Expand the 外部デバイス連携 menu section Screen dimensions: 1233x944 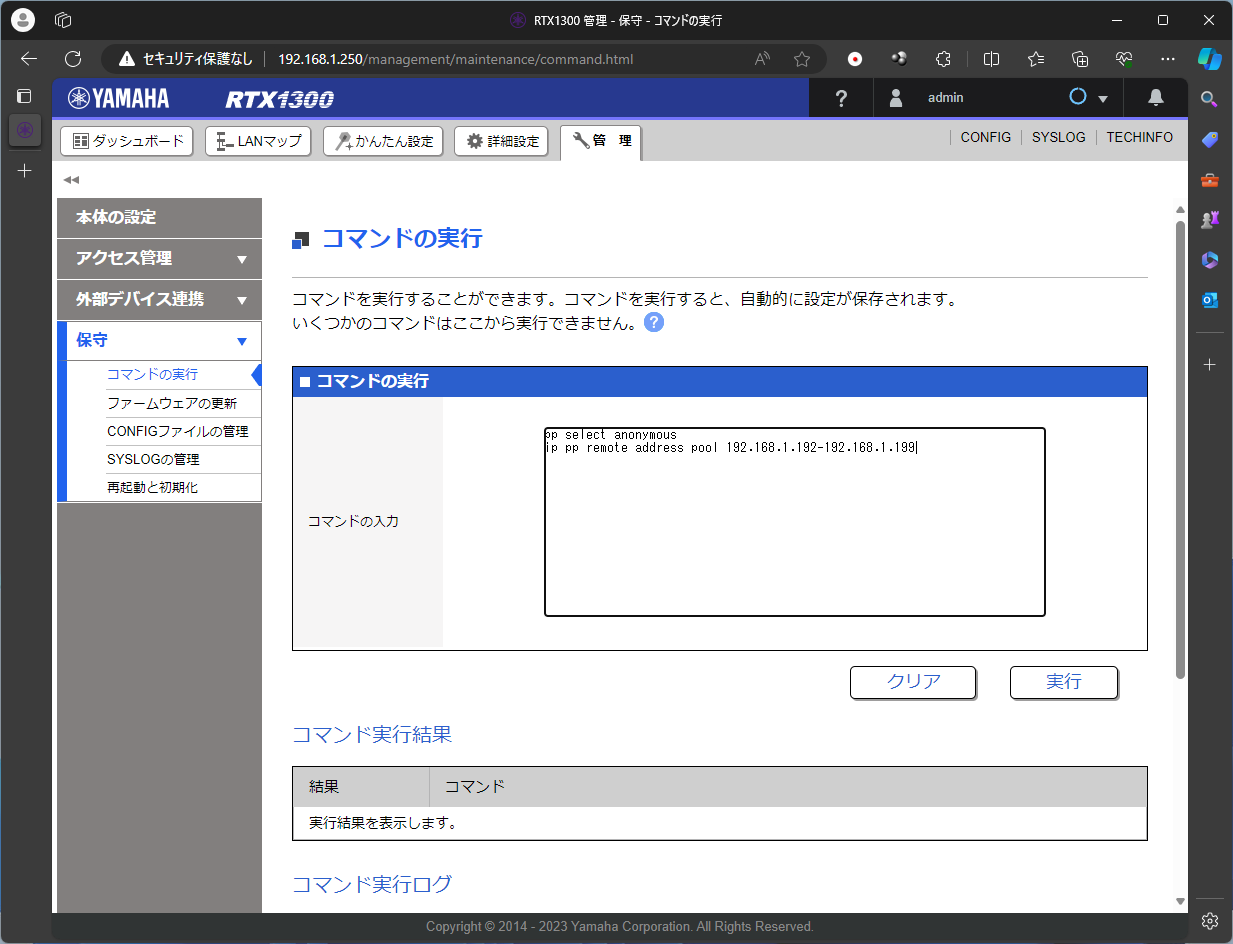click(159, 299)
